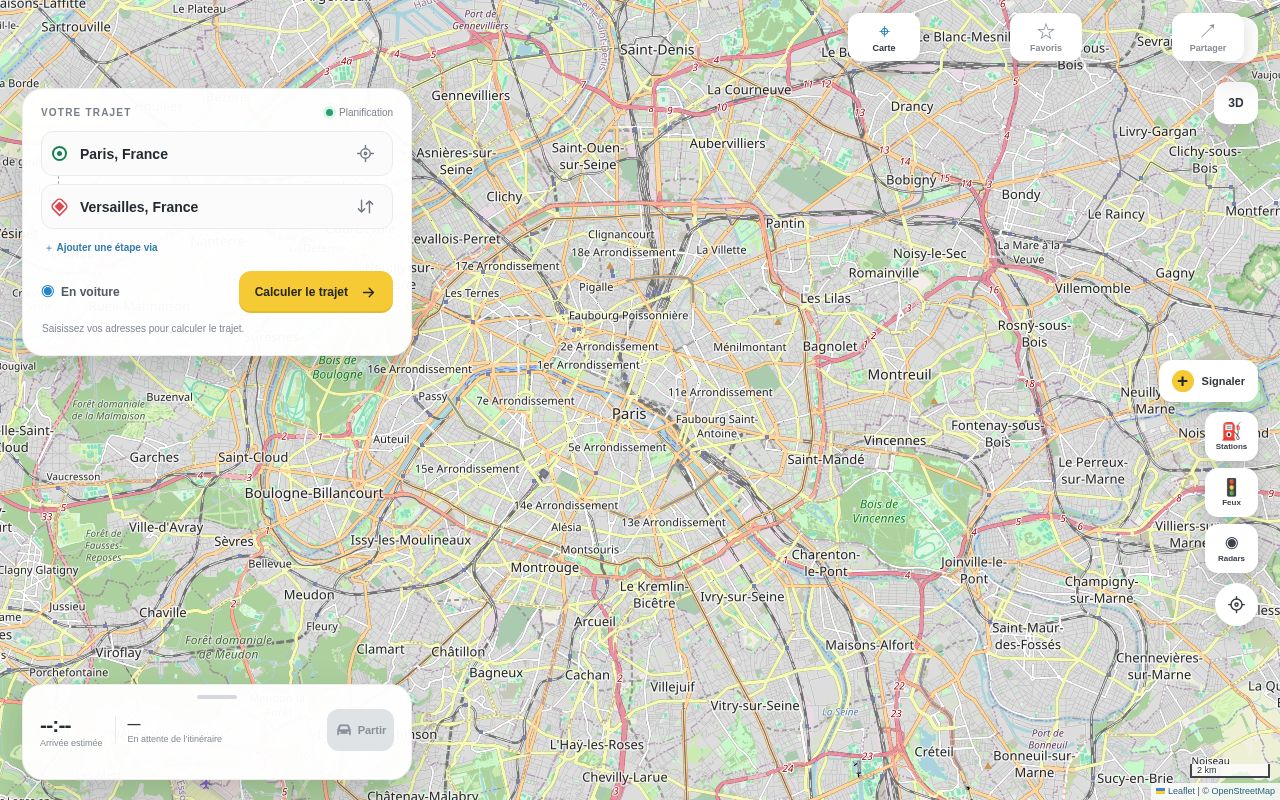Click the Vitry-sur-Seine map label
The height and width of the screenshot is (800, 1280).
pyautogui.click(x=755, y=705)
